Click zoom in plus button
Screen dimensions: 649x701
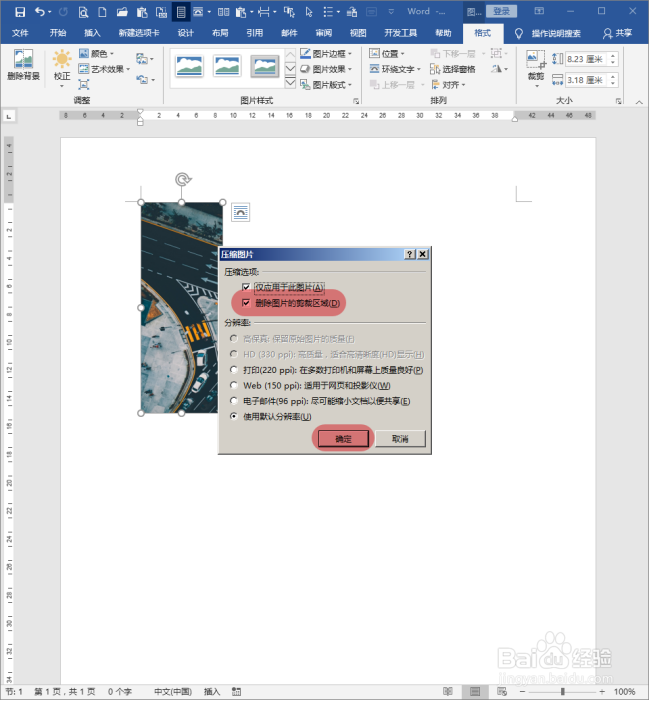(602, 692)
